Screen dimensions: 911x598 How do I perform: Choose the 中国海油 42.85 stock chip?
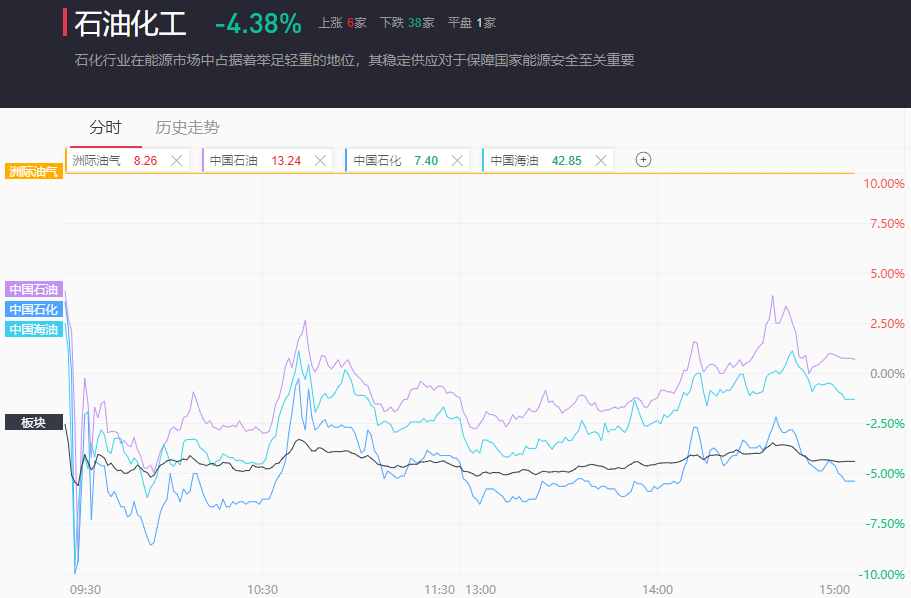[x=535, y=160]
